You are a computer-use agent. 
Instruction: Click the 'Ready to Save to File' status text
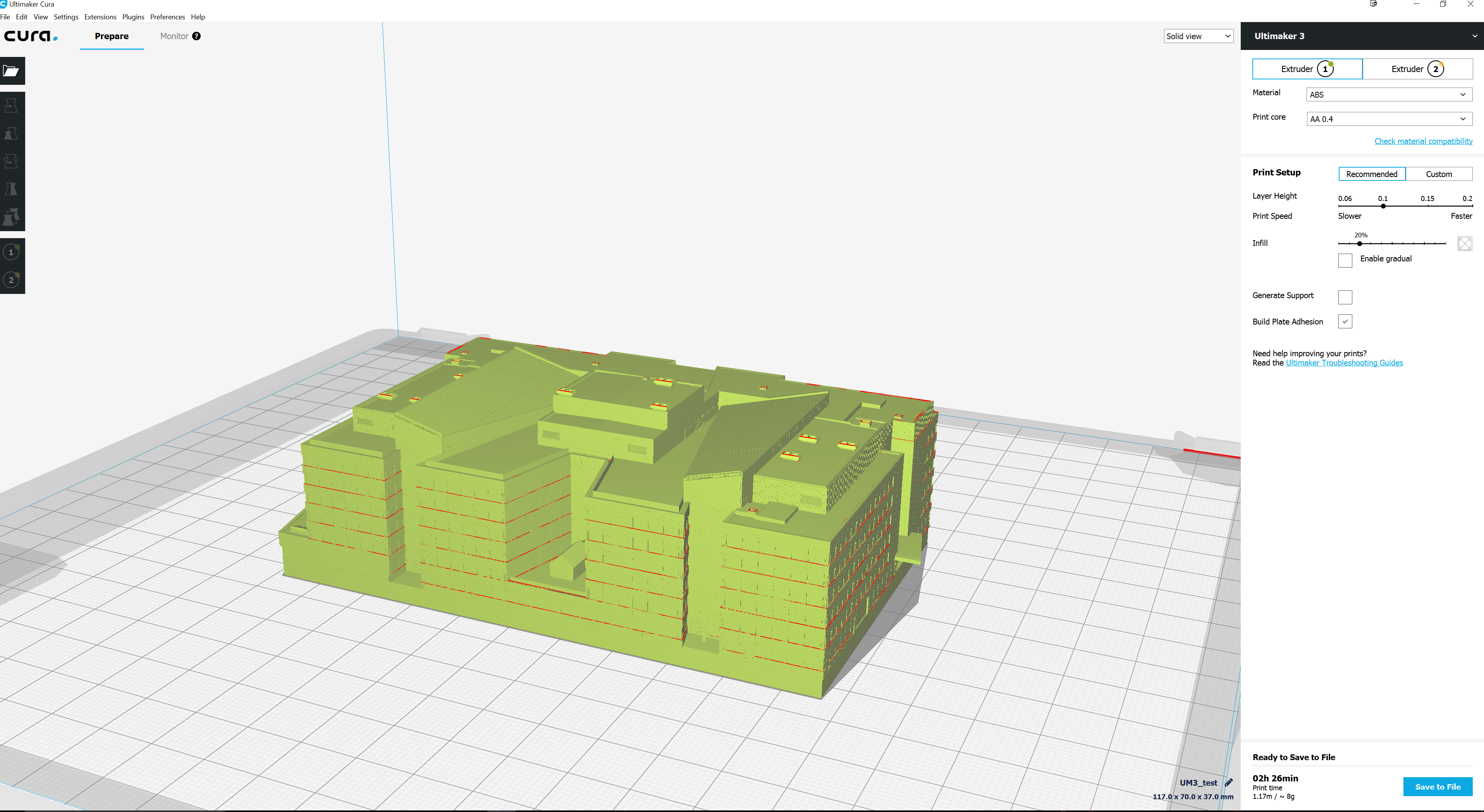(x=1293, y=757)
